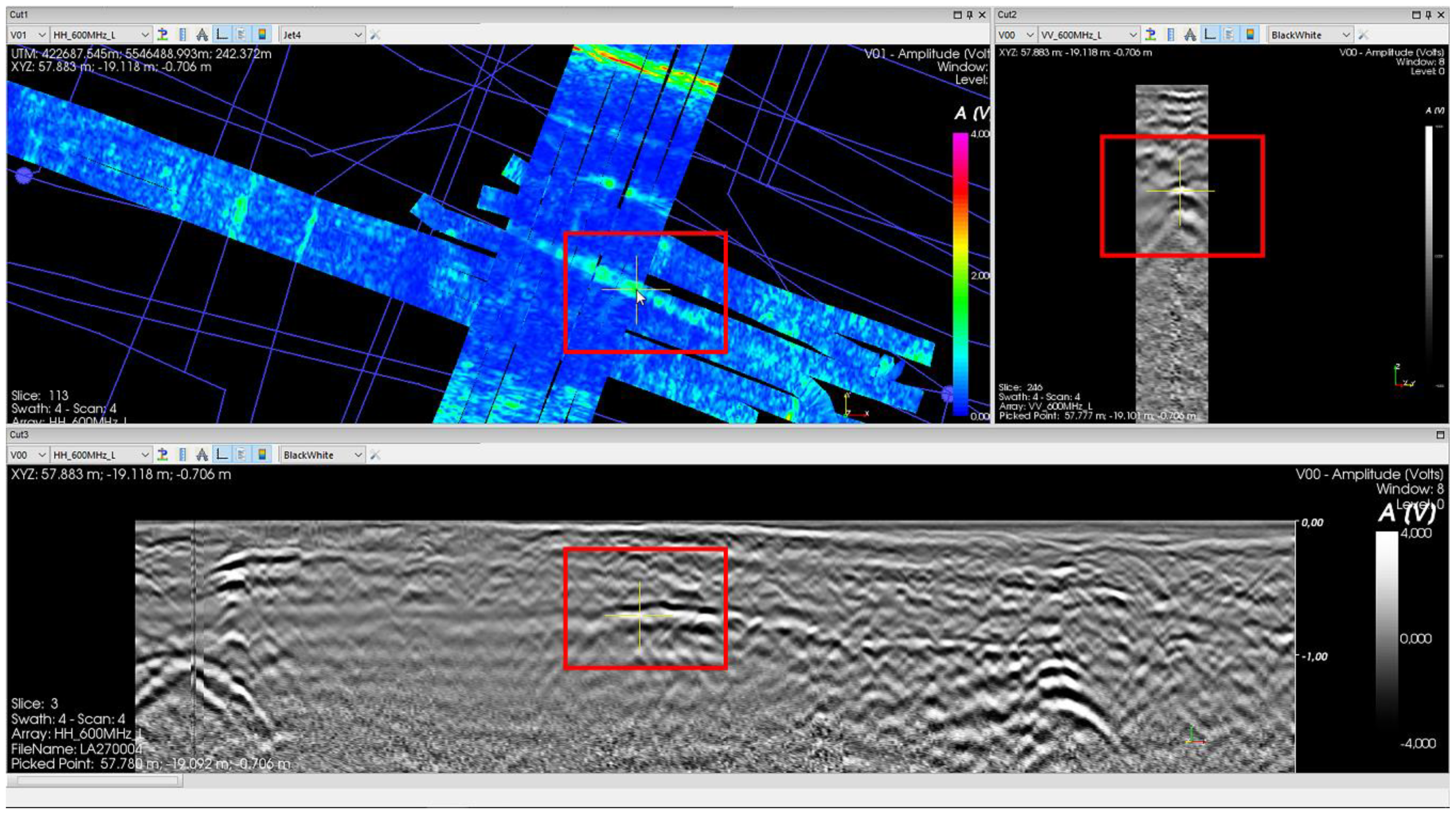Toggle the color bar legend button in Cut2

1250,34
